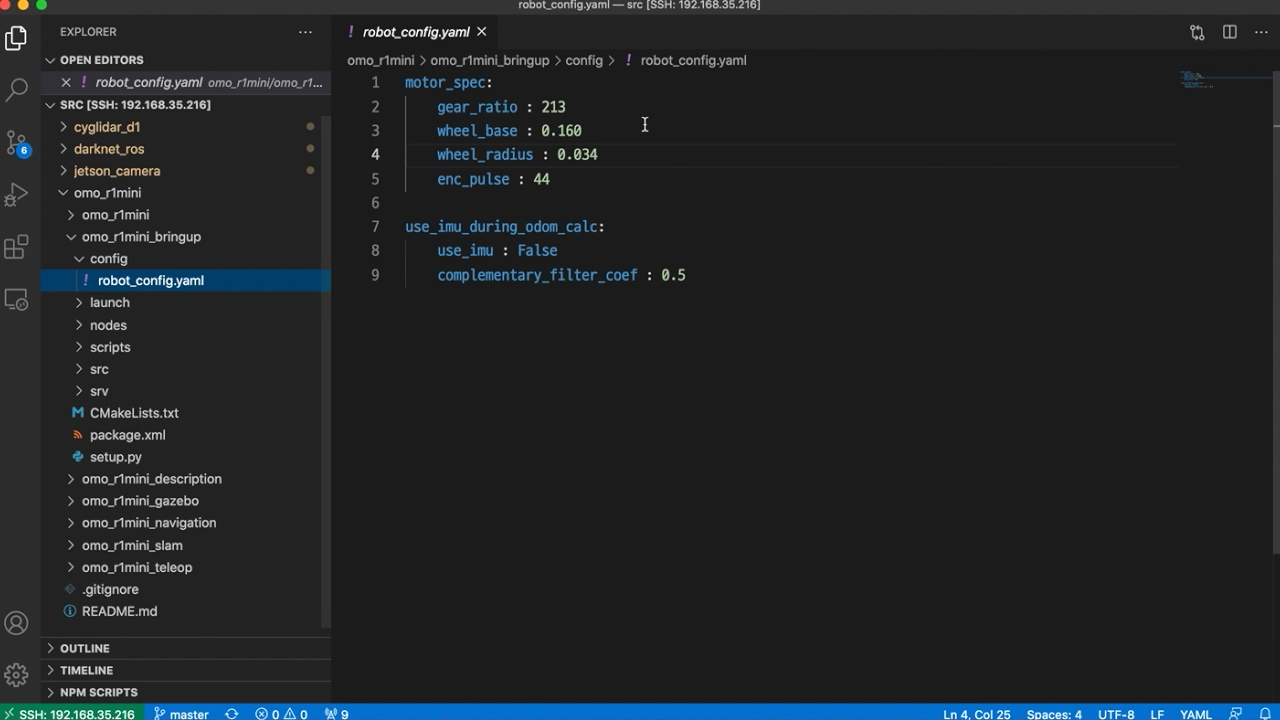Open the Search view in the sidebar
The height and width of the screenshot is (720, 1280).
[x=16, y=90]
